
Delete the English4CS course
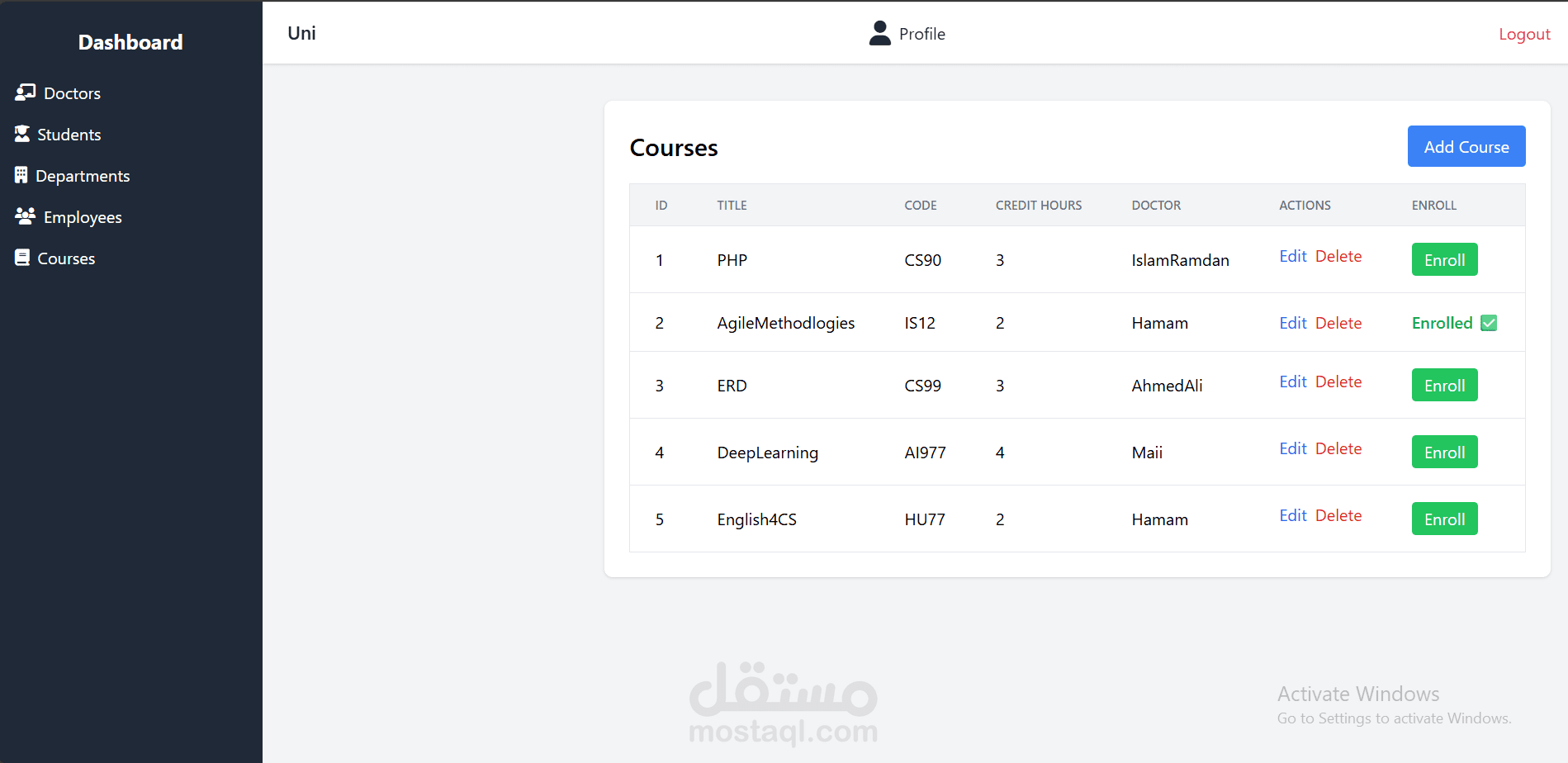click(1338, 515)
